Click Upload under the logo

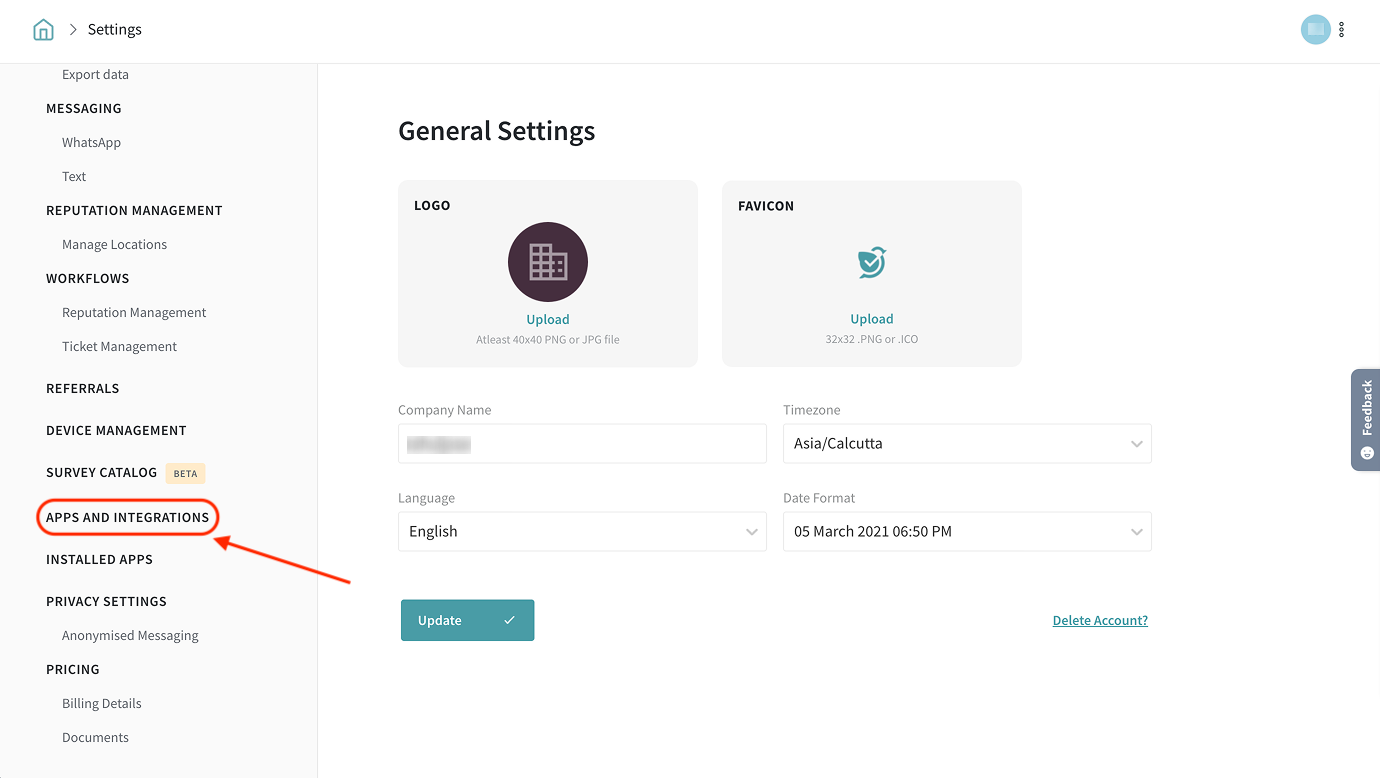tap(547, 319)
